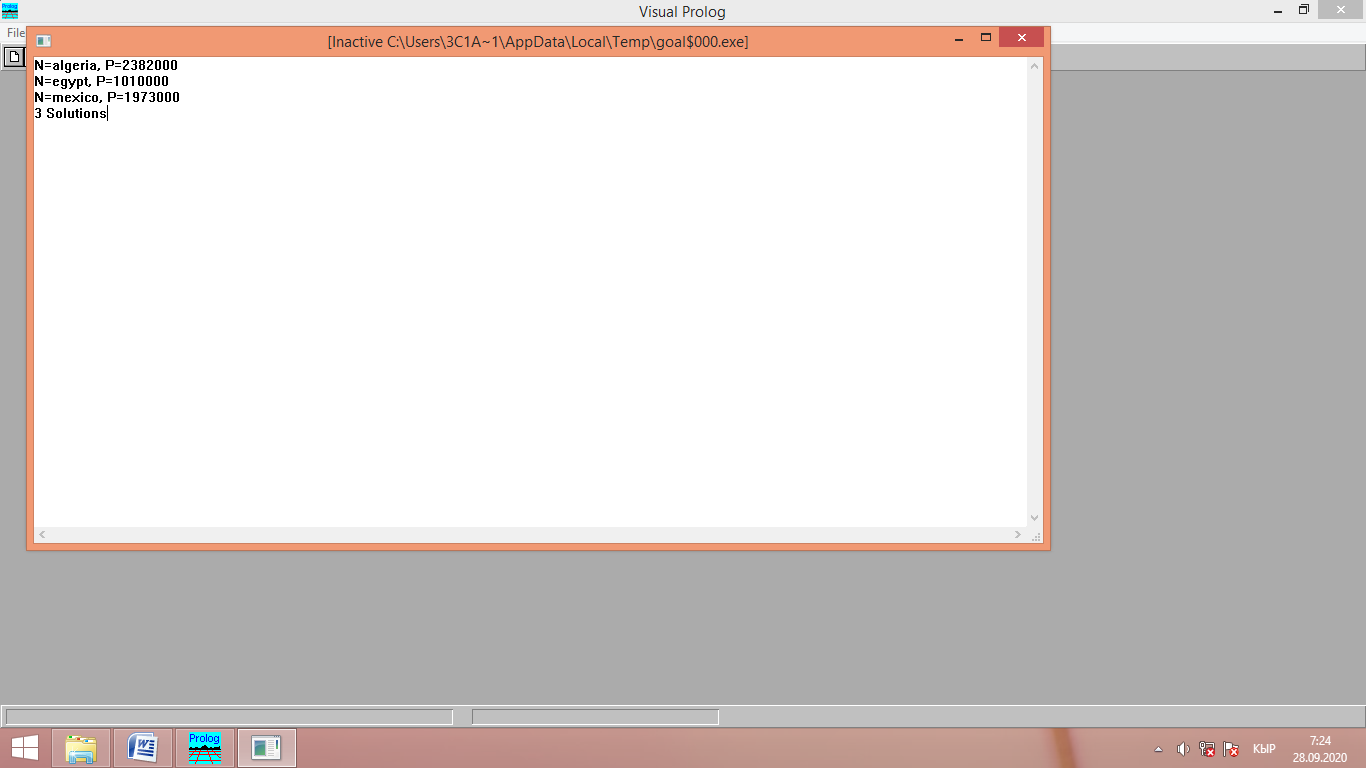Close the goal$000.exe output window

1021,38
